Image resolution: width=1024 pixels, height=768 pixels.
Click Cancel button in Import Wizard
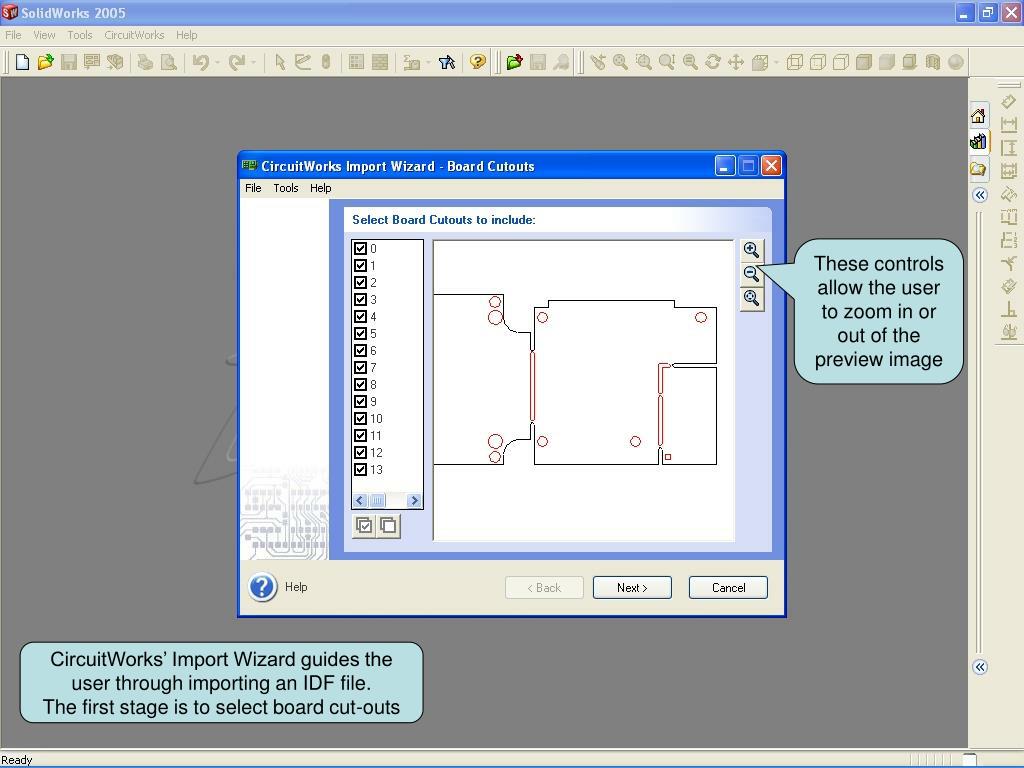[x=728, y=588]
